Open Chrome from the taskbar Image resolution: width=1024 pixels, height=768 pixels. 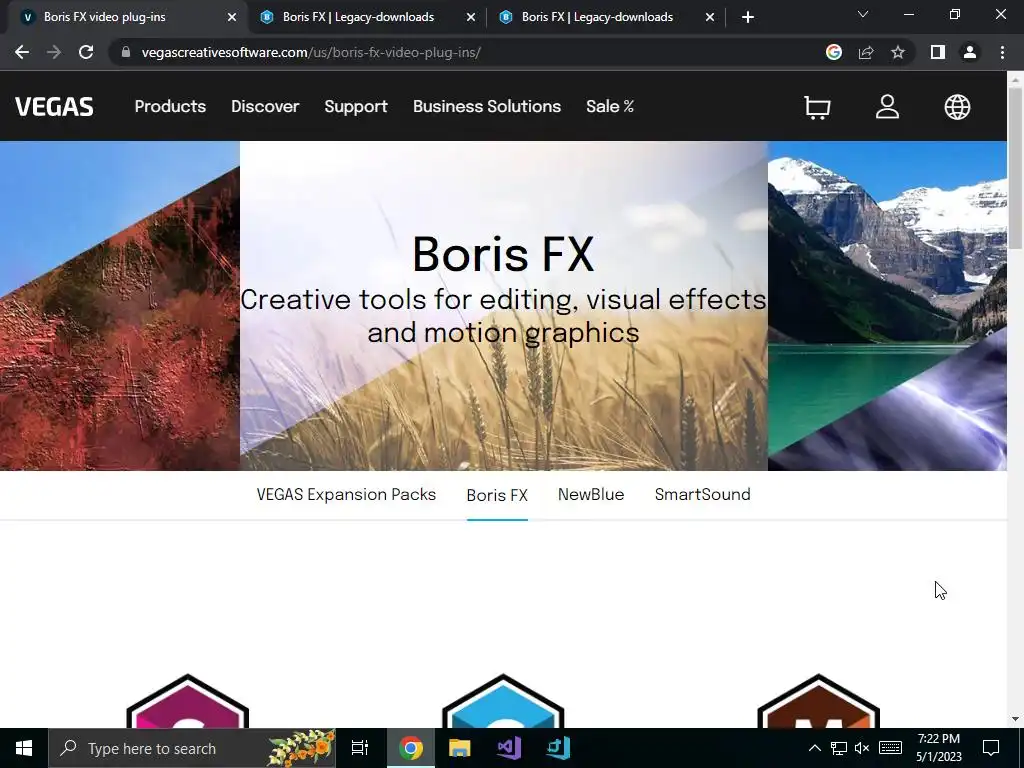(x=411, y=748)
